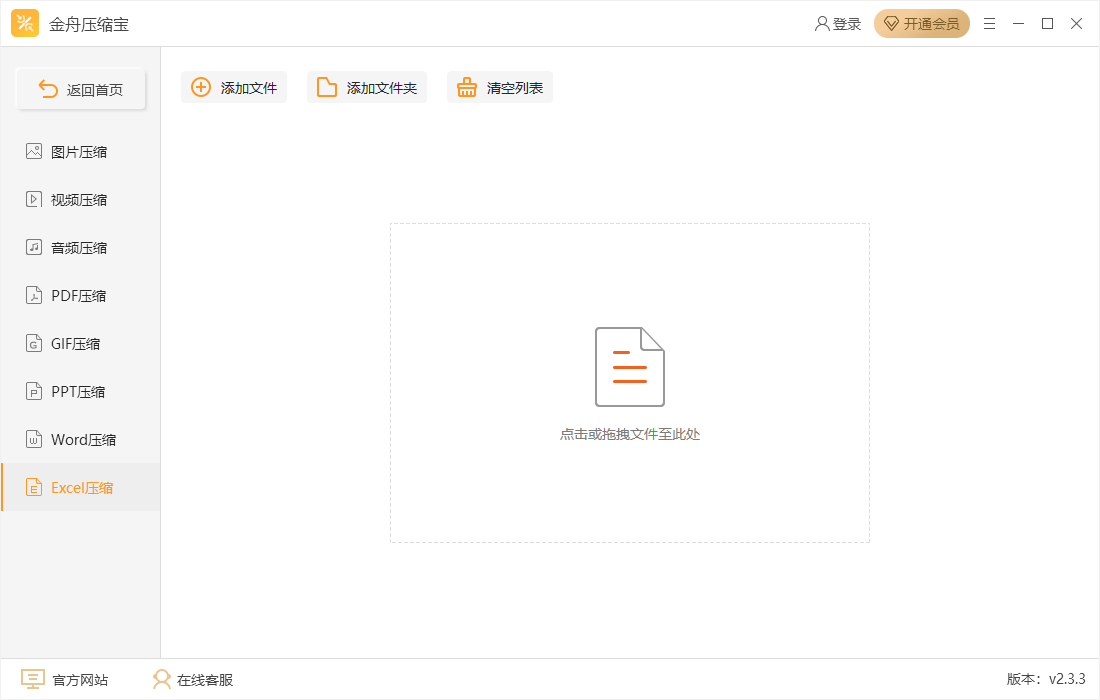
Task: Click the 开通会员 membership button
Action: point(921,23)
